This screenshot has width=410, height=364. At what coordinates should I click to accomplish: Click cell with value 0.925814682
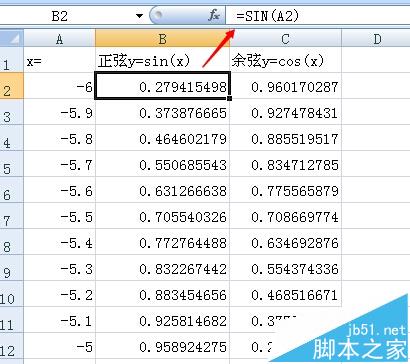pyautogui.click(x=162, y=320)
